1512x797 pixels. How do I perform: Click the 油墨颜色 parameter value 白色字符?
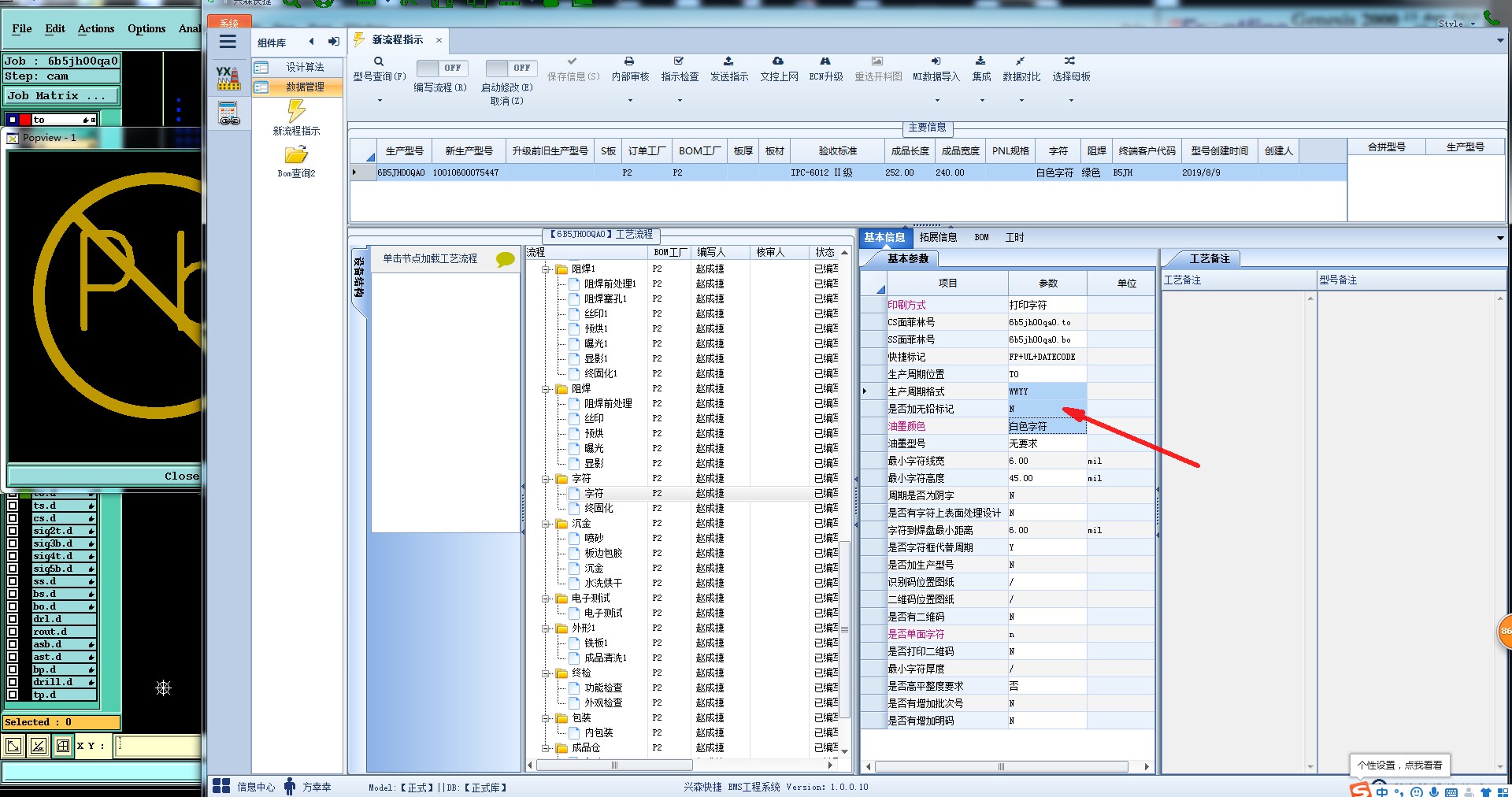point(1047,426)
